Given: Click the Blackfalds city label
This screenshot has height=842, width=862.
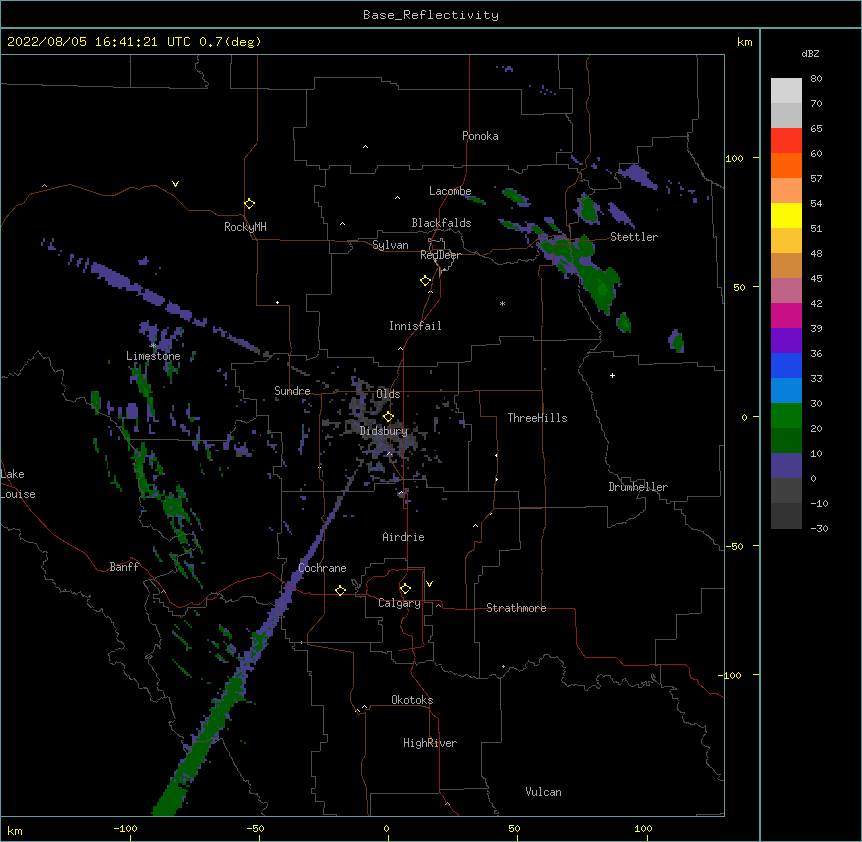Looking at the screenshot, I should point(441,223).
